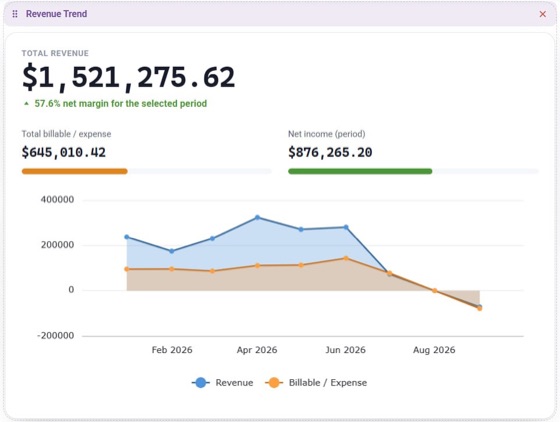Select the Jun 2026 expense data point
560x422 pixels.
(346, 258)
